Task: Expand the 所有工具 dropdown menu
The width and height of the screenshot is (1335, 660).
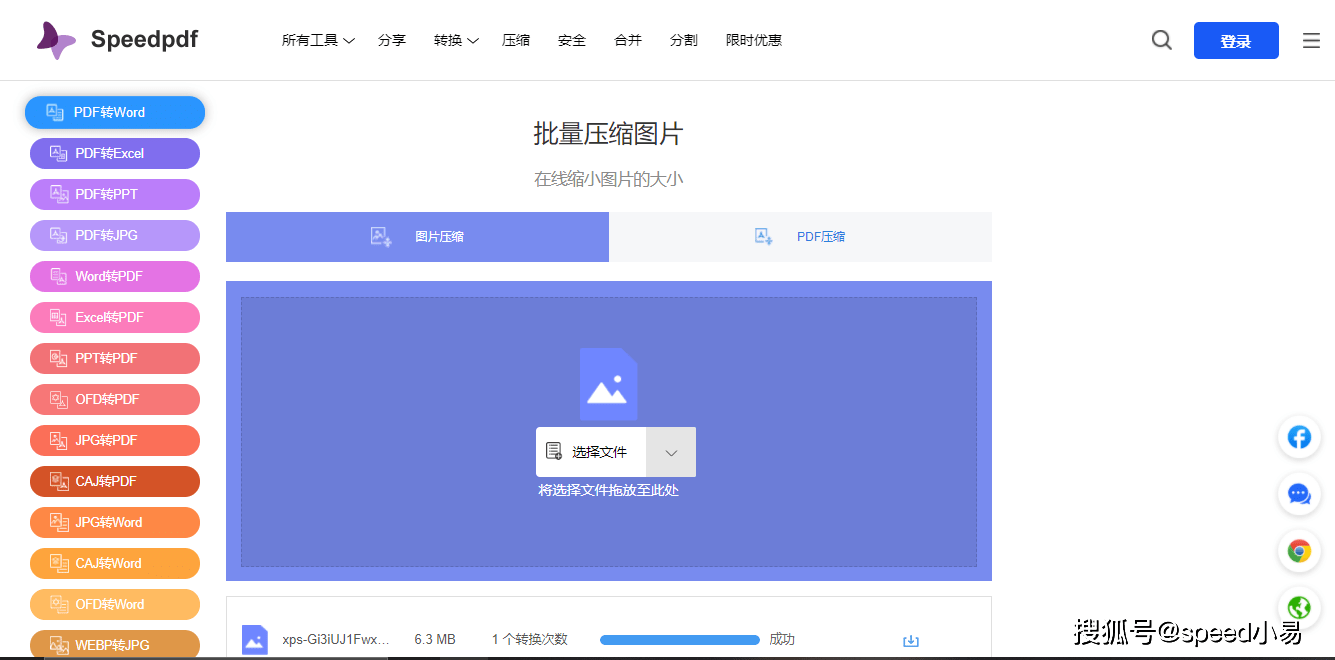Action: click(x=317, y=40)
